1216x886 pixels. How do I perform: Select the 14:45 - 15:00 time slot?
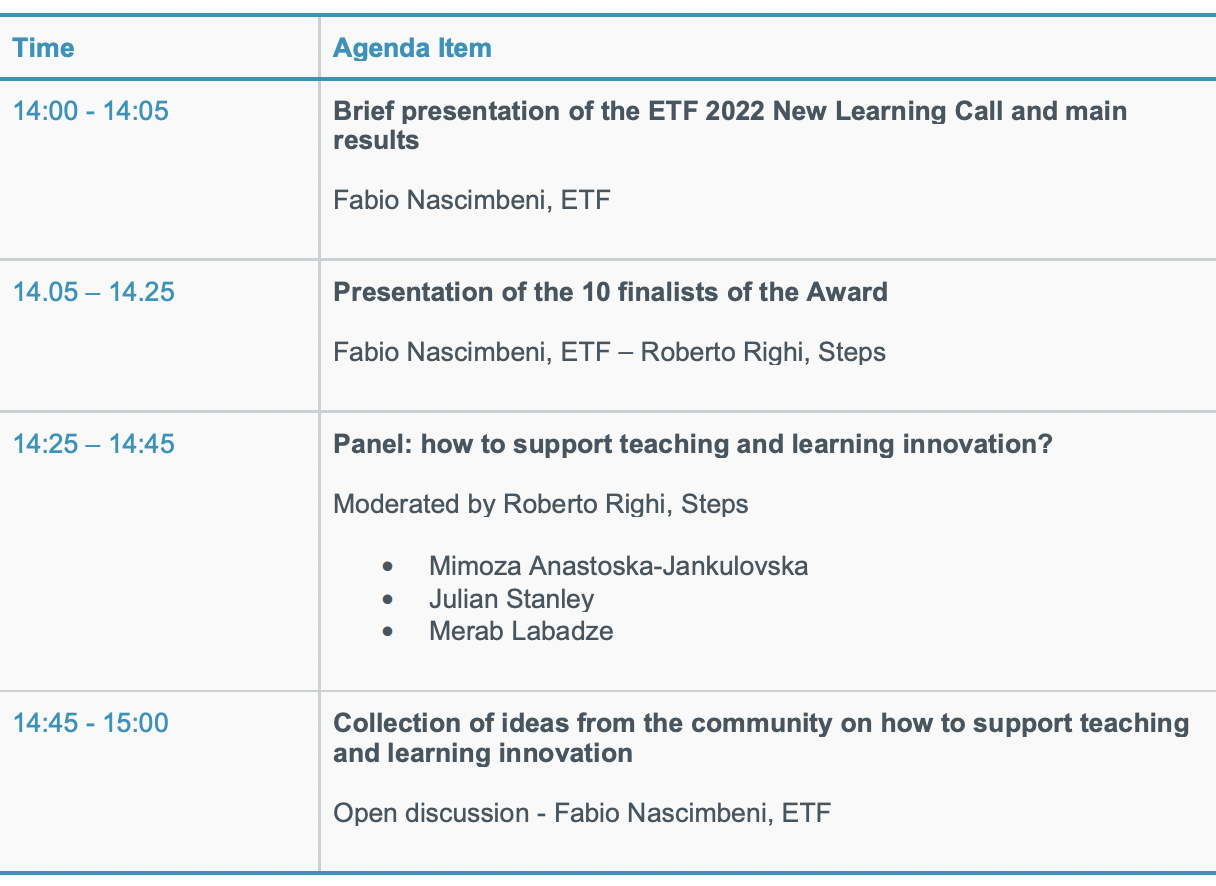[91, 723]
